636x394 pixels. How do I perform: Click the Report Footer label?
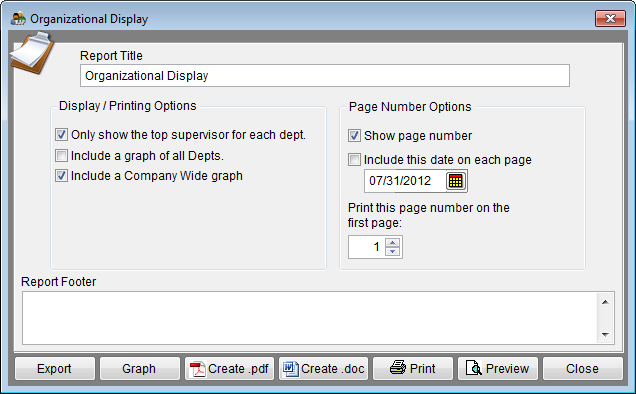point(59,282)
